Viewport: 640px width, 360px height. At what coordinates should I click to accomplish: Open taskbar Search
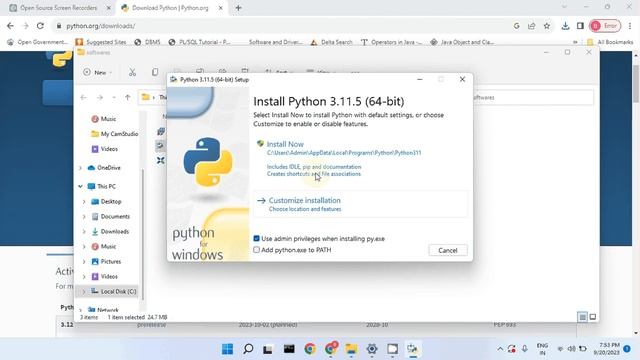pyautogui.click(x=248, y=349)
